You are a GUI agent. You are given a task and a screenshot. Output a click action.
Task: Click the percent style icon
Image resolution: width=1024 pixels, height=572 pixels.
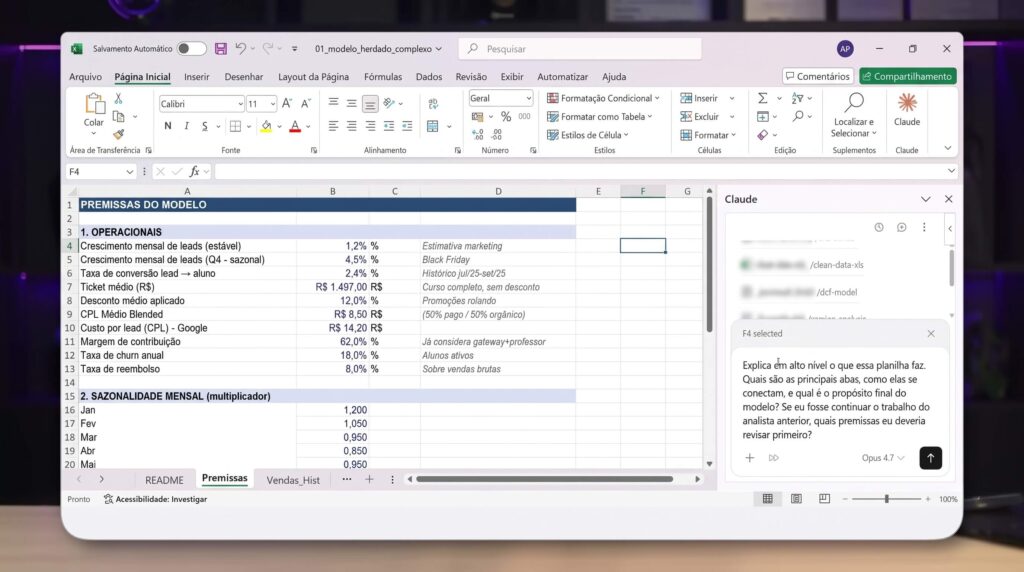(x=505, y=117)
